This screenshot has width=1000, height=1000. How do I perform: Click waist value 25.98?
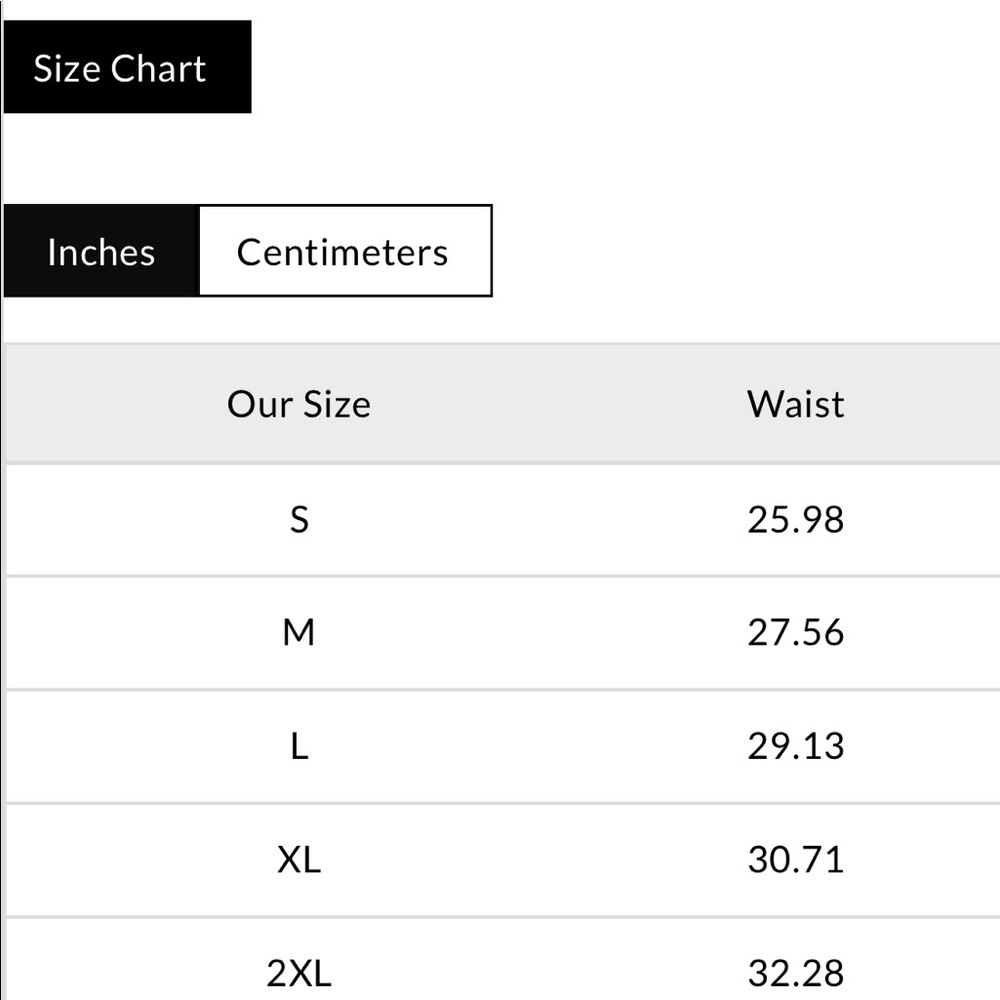[x=795, y=519]
